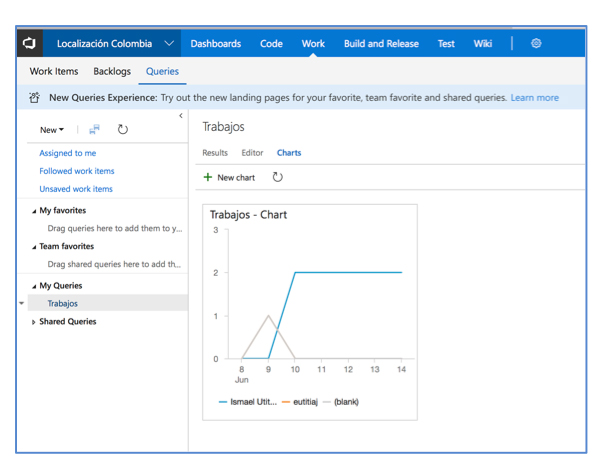Click the gray (blank) legend swatch

pyautogui.click(x=327, y=402)
